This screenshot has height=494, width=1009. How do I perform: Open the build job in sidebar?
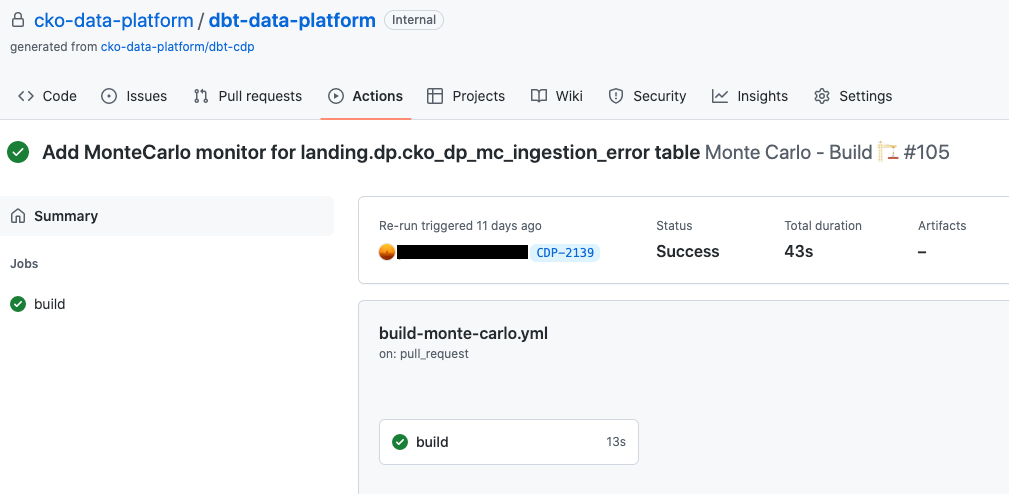click(49, 304)
